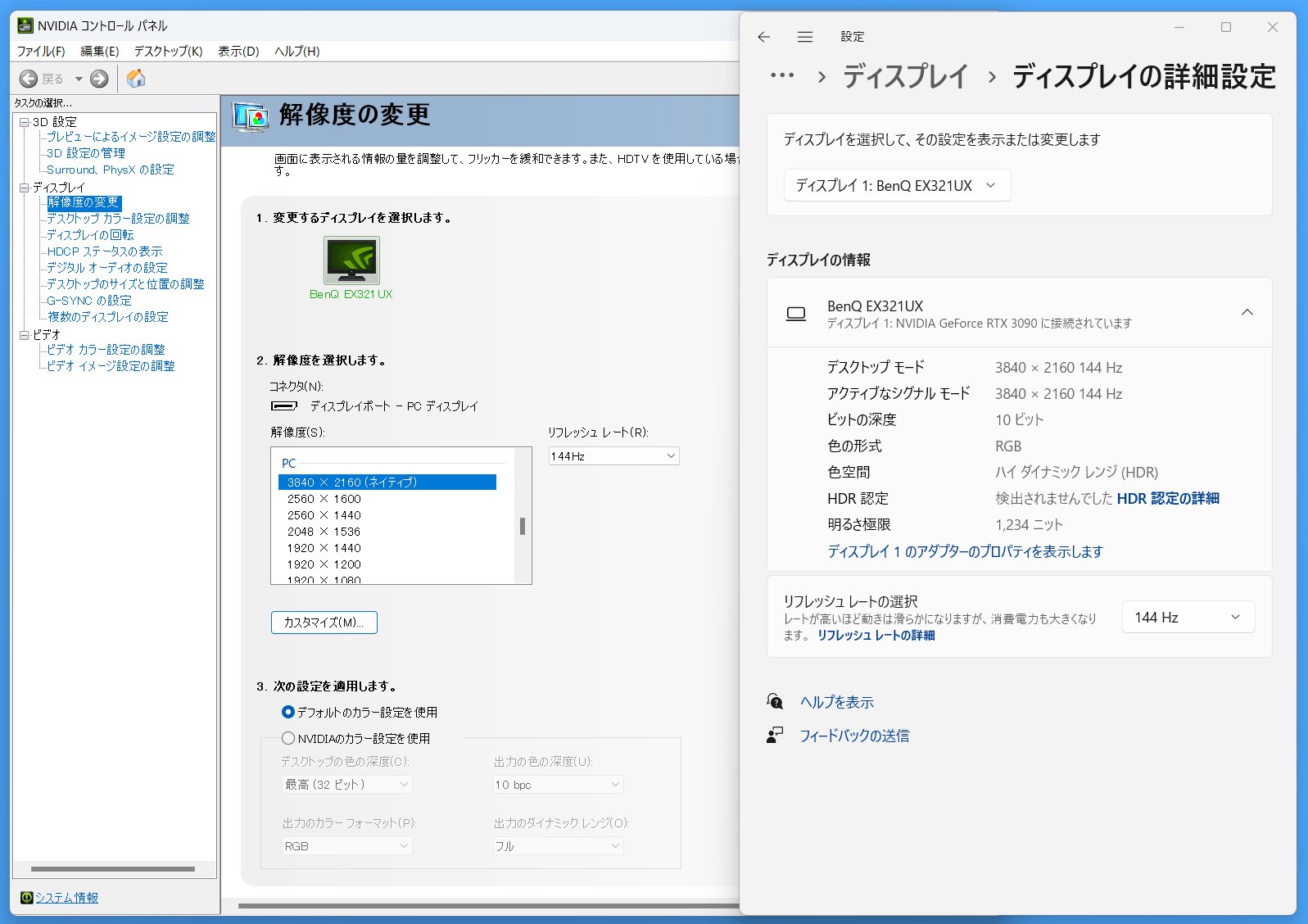Open 複数のディスプレイの設定 tree item
Image resolution: width=1308 pixels, height=924 pixels.
108,317
